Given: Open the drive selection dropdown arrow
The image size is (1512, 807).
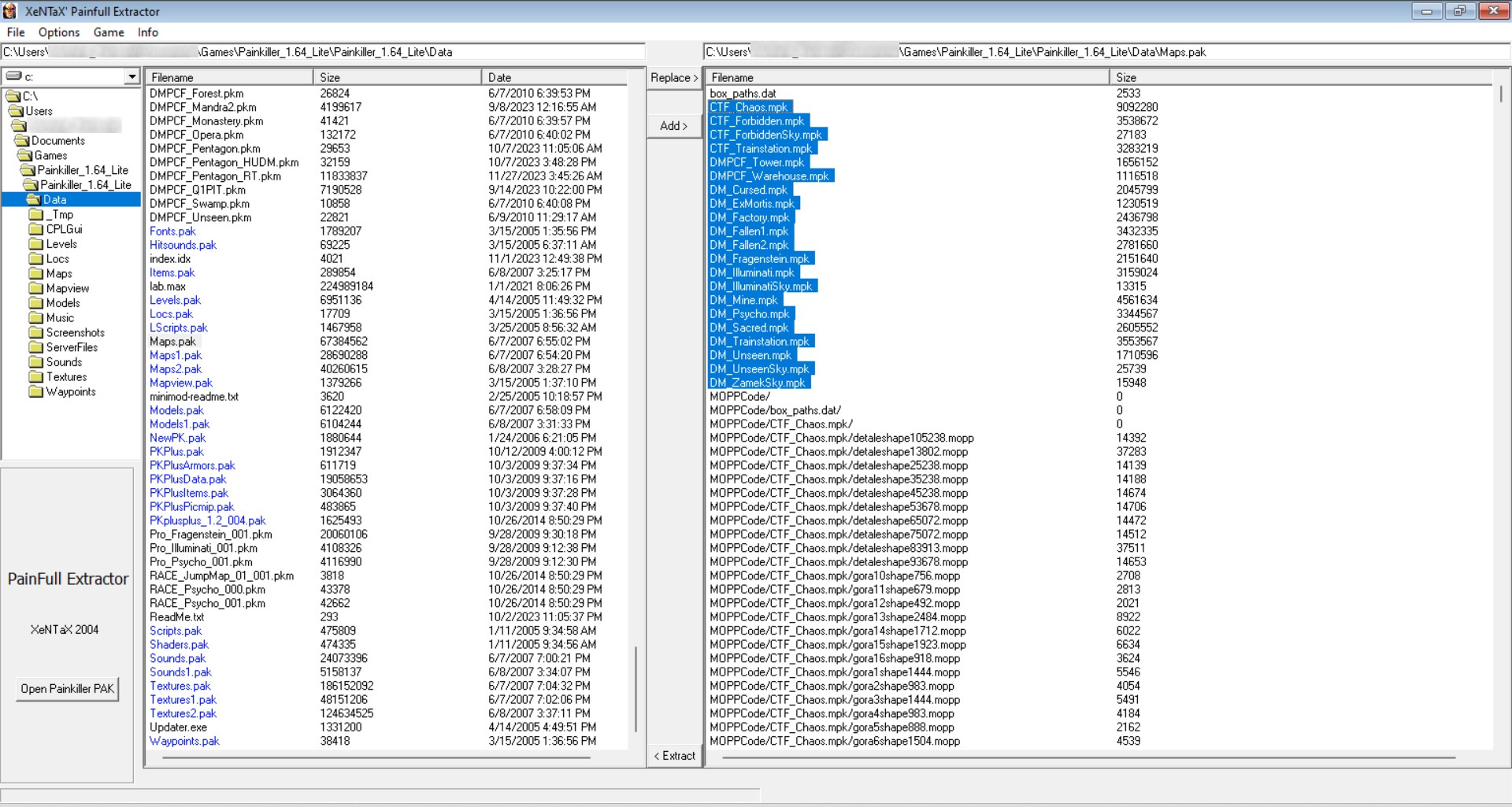Looking at the screenshot, I should tap(132, 76).
